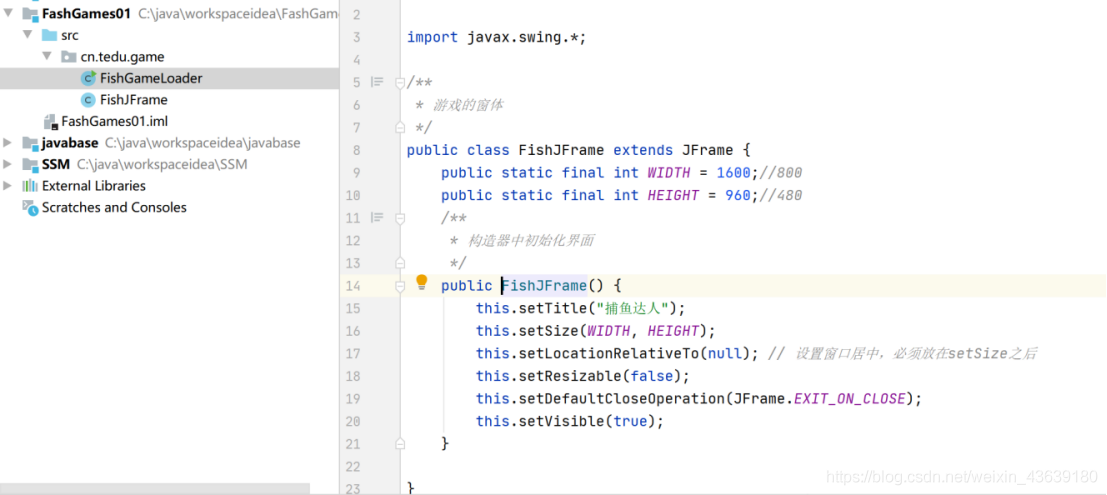
Task: Click setSize method call
Action: point(549,331)
